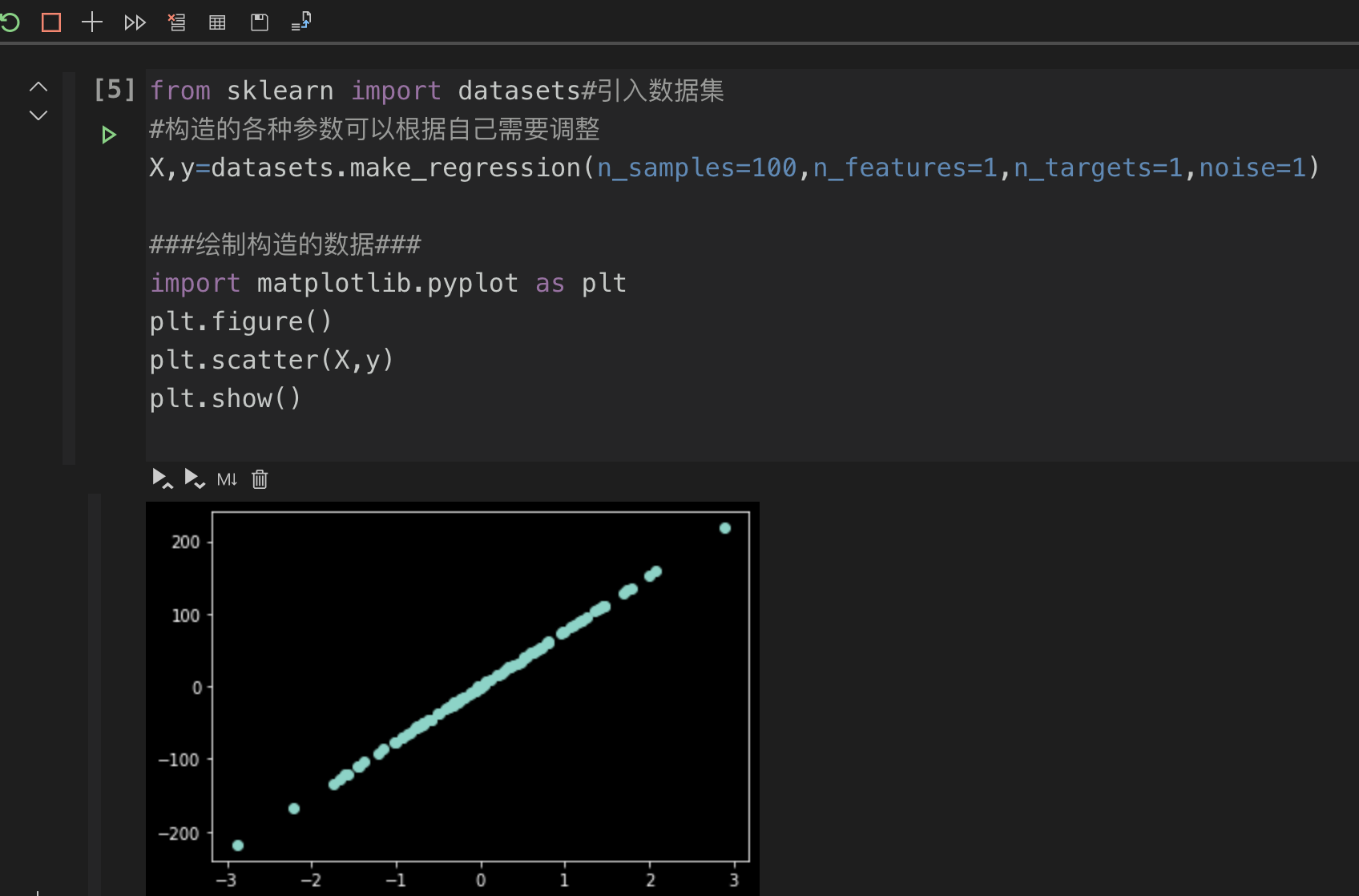Image resolution: width=1359 pixels, height=896 pixels.
Task: Clear all cell outputs
Action: [176, 22]
